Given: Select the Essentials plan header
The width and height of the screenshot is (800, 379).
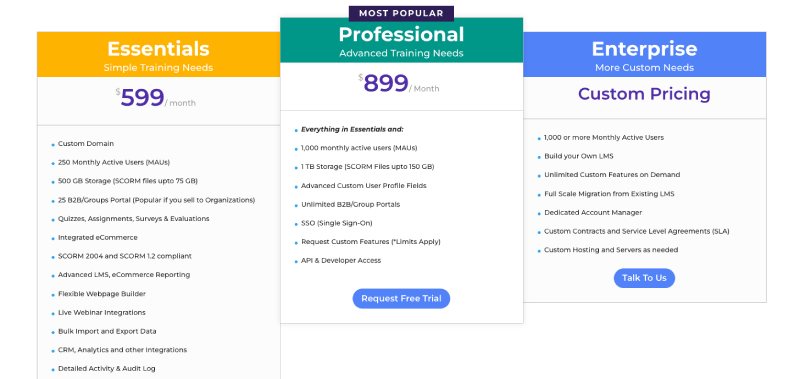Looking at the screenshot, I should pos(158,55).
